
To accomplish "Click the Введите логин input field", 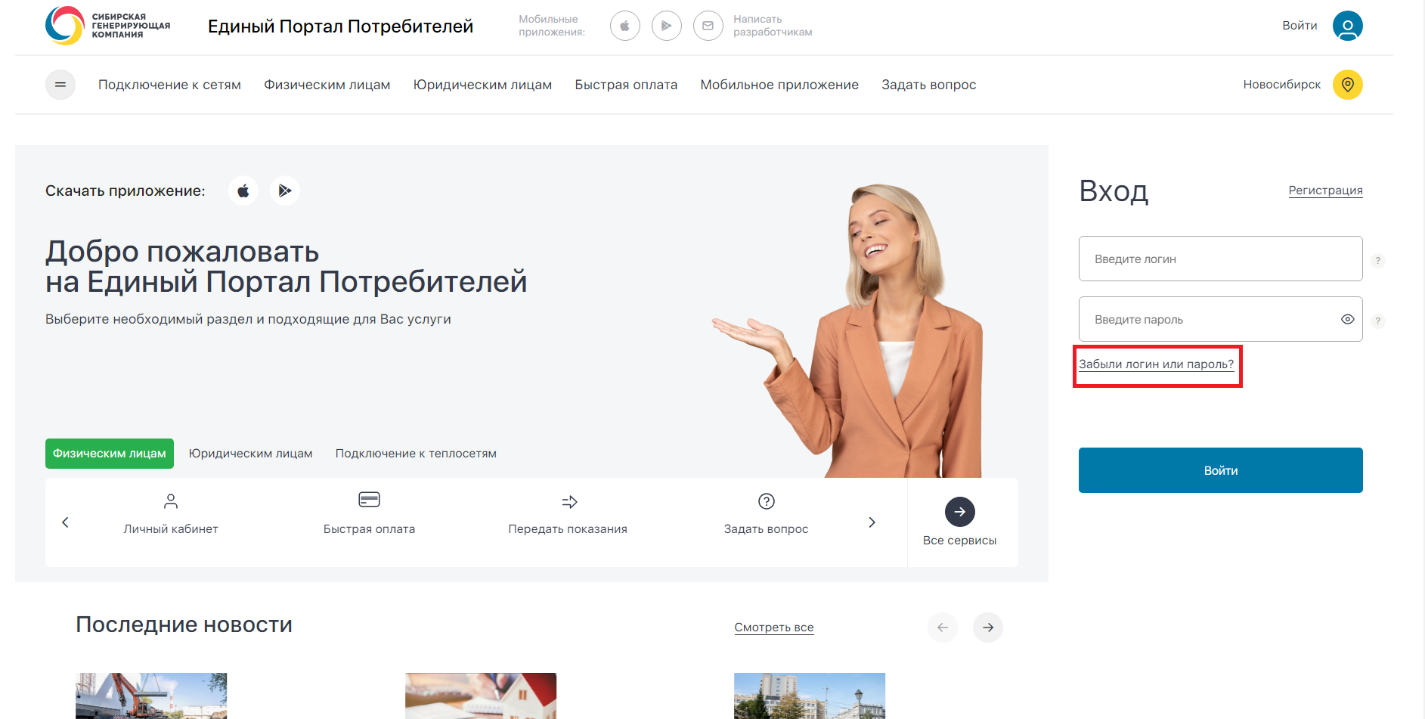I will (1220, 259).
